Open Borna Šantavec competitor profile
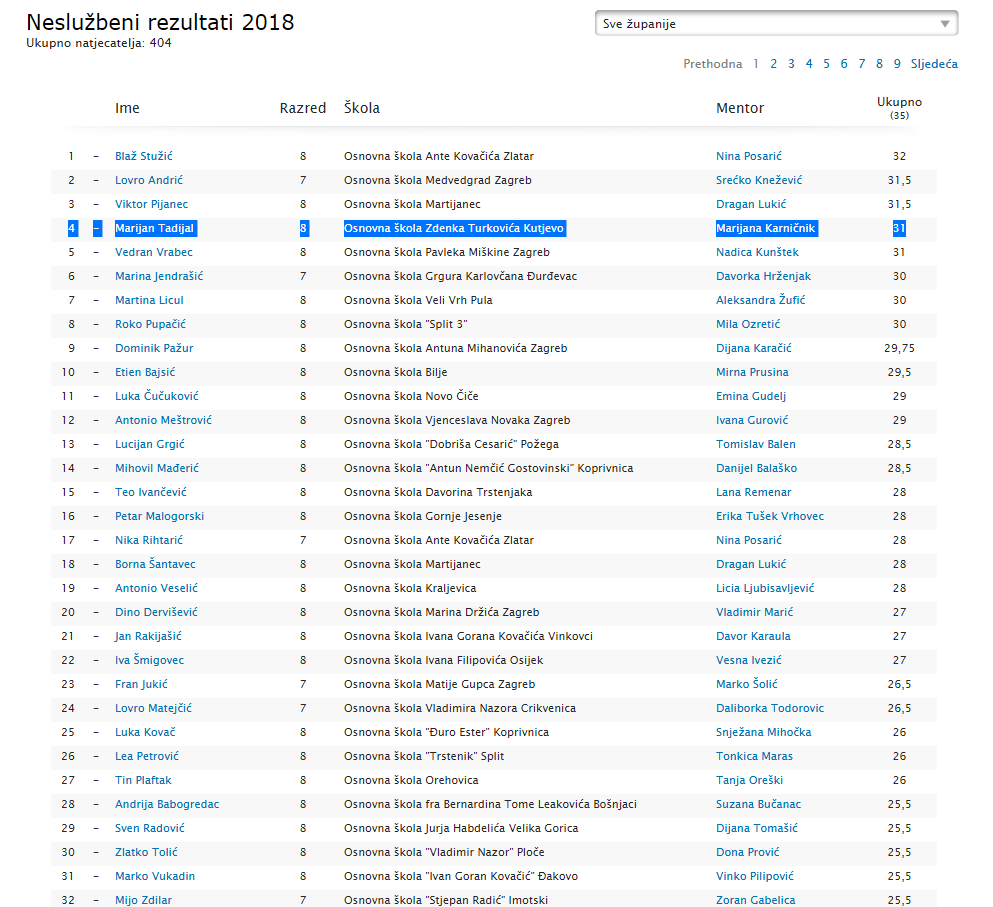The height and width of the screenshot is (907, 993). (x=155, y=564)
